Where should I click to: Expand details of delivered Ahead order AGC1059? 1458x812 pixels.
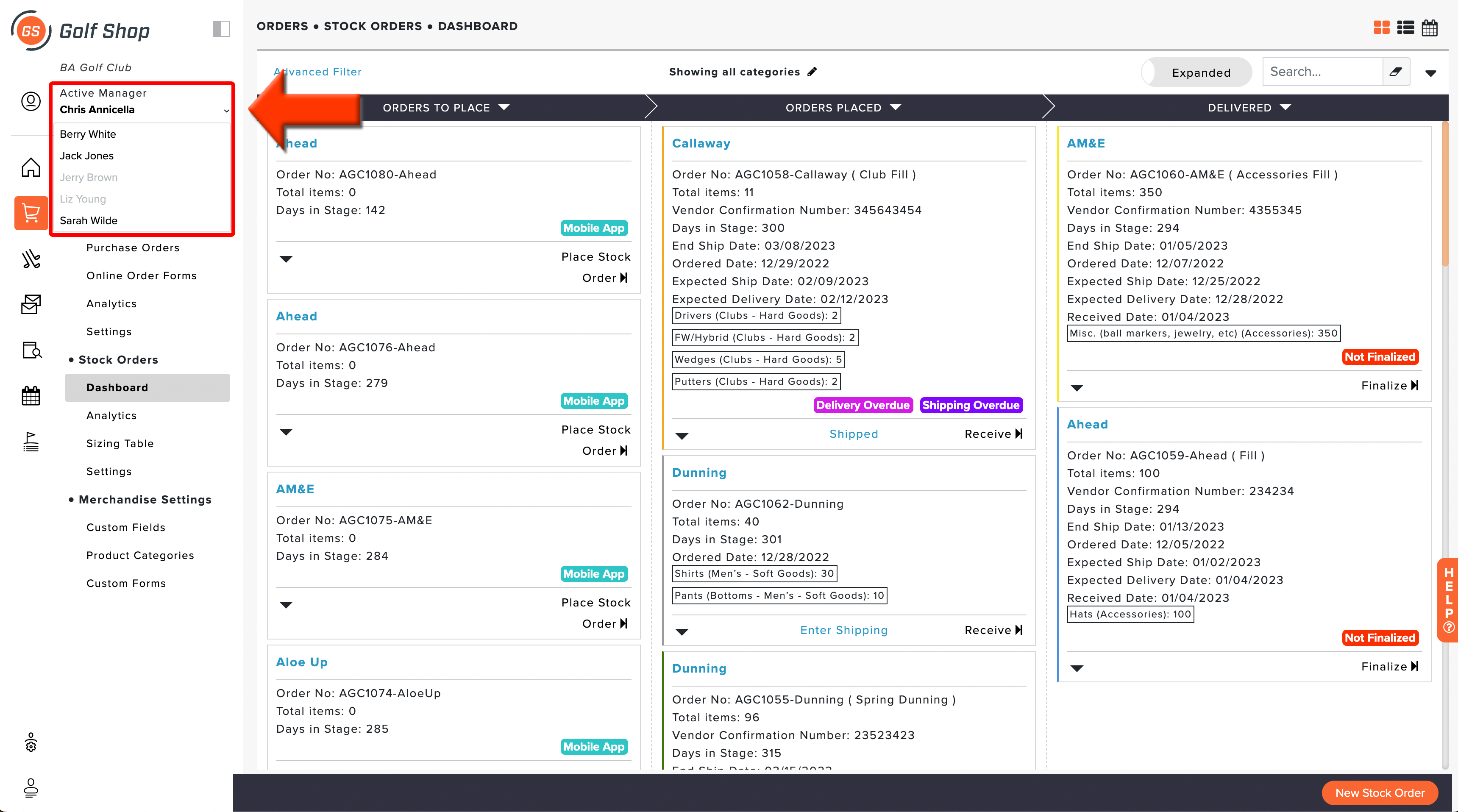1077,669
